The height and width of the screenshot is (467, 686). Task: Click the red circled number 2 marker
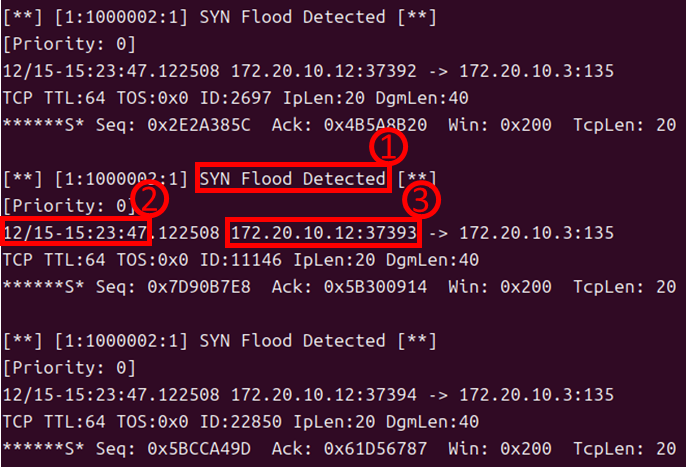click(x=149, y=199)
